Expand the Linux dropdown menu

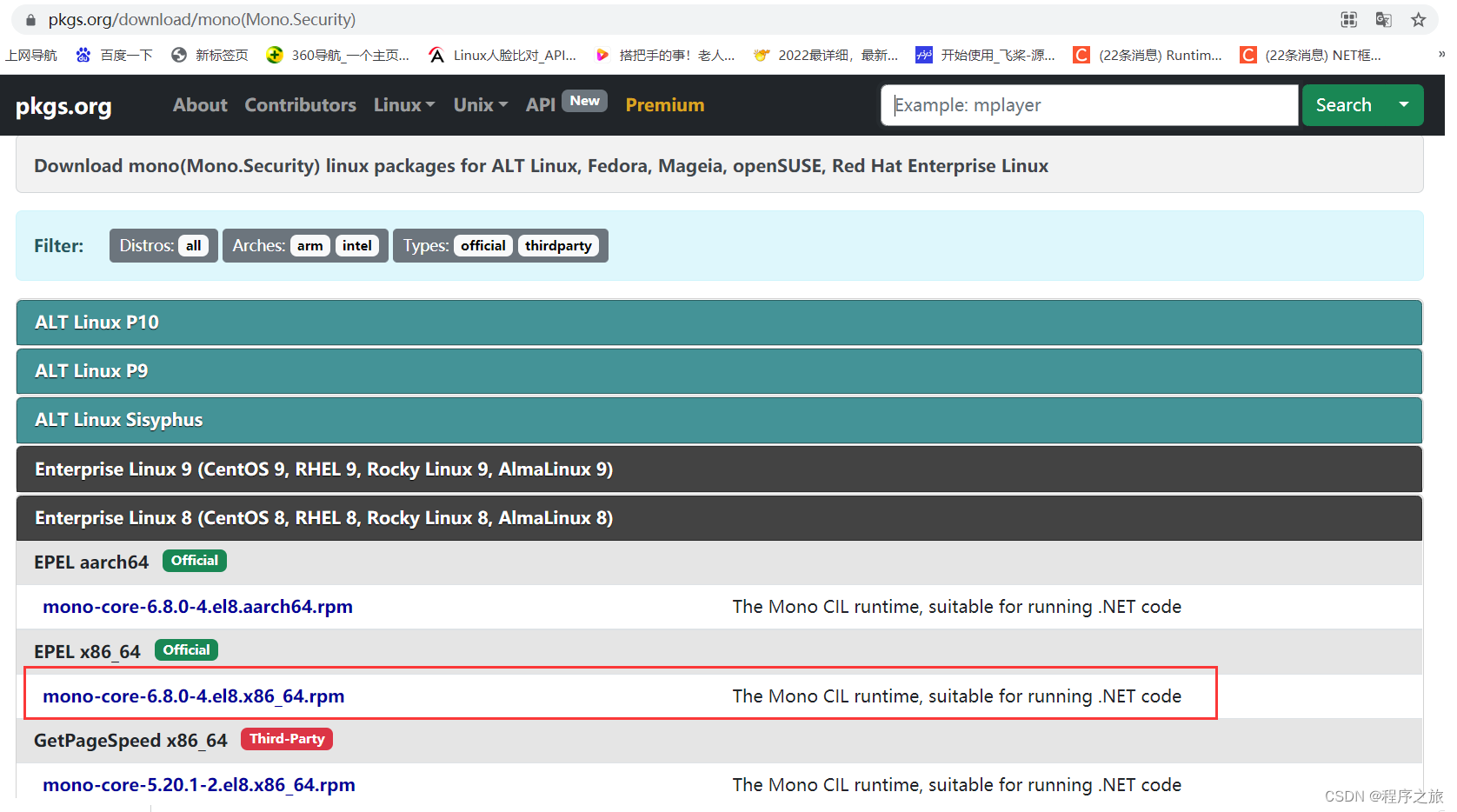404,105
